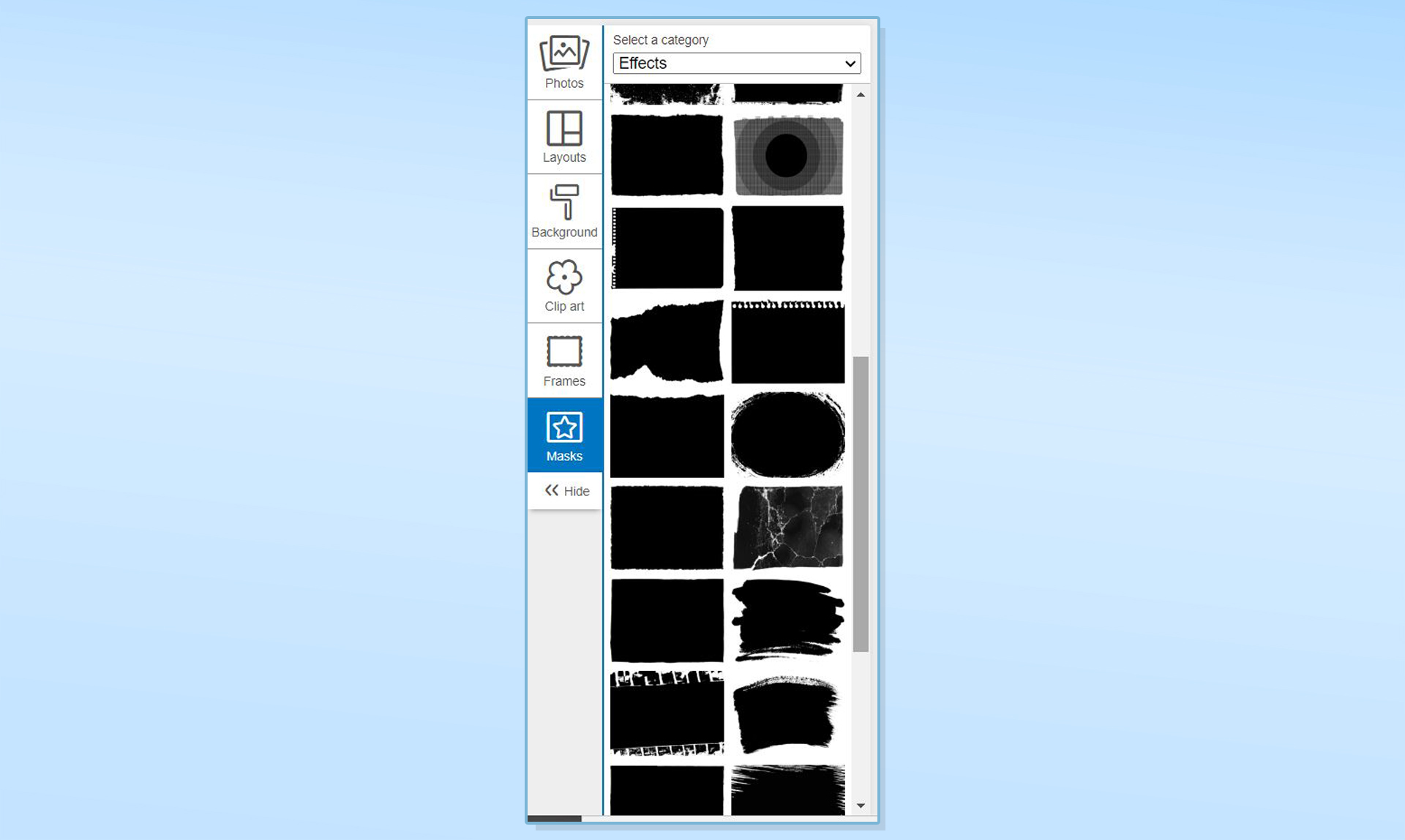Open the Effects category dropdown

tap(735, 63)
